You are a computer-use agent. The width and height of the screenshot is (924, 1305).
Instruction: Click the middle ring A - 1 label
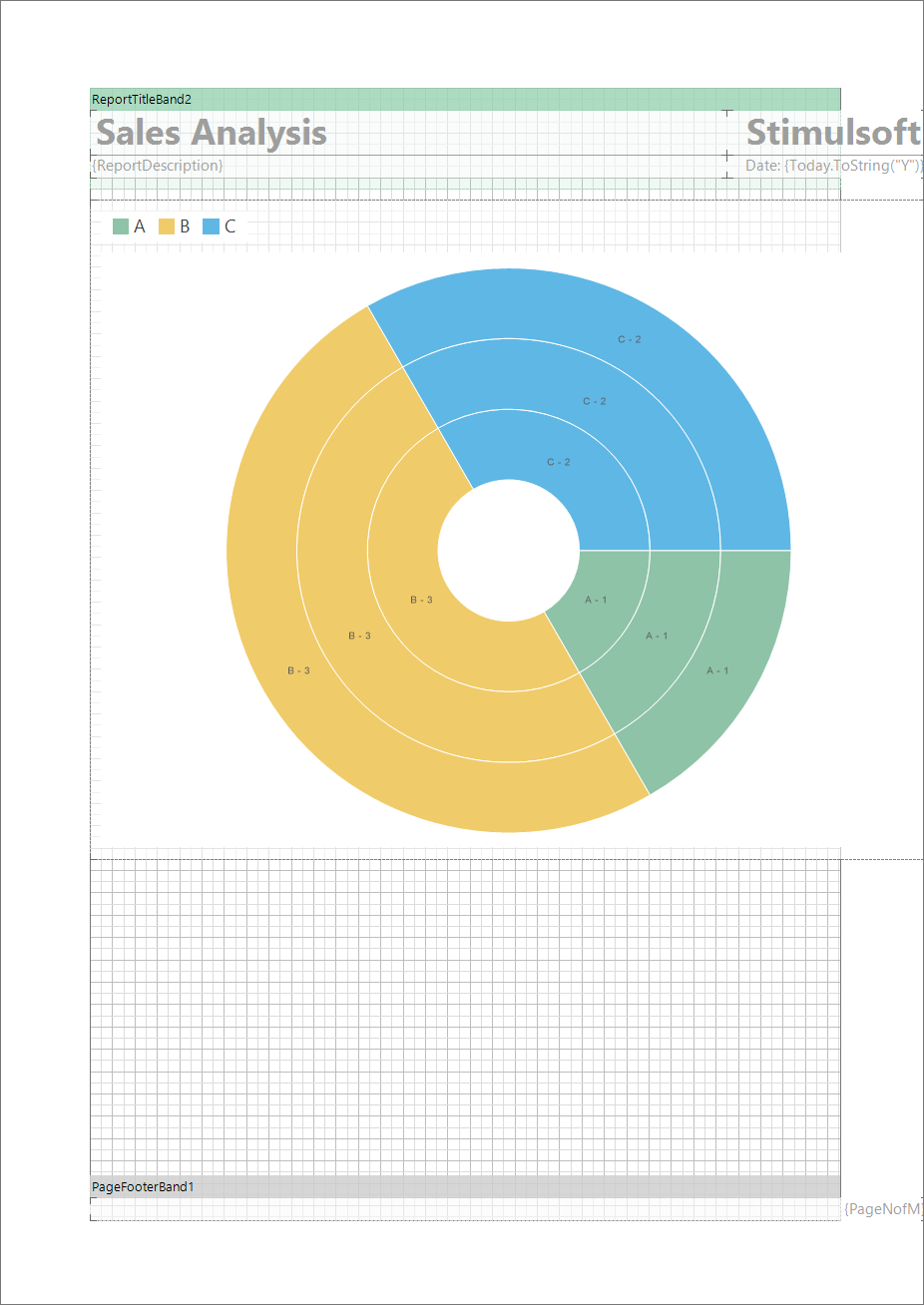[x=657, y=636]
